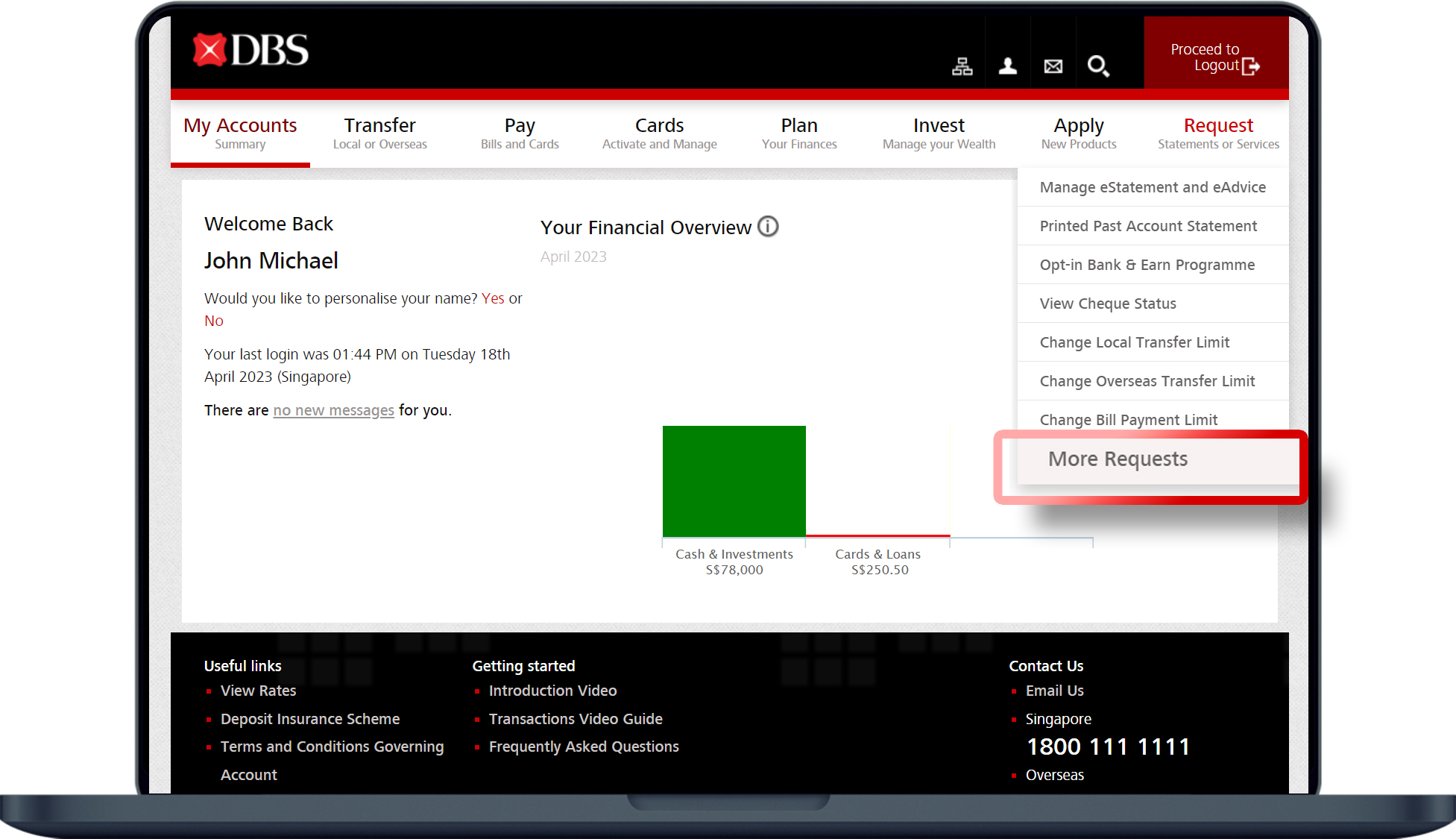1456x839 pixels.
Task: Select the My Accounts tab
Action: coord(240,133)
